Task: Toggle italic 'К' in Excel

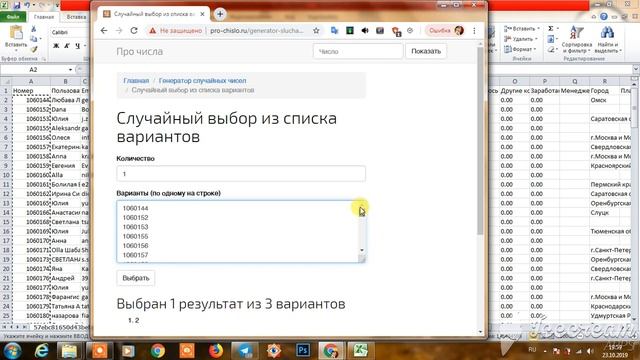Action: [x=67, y=46]
